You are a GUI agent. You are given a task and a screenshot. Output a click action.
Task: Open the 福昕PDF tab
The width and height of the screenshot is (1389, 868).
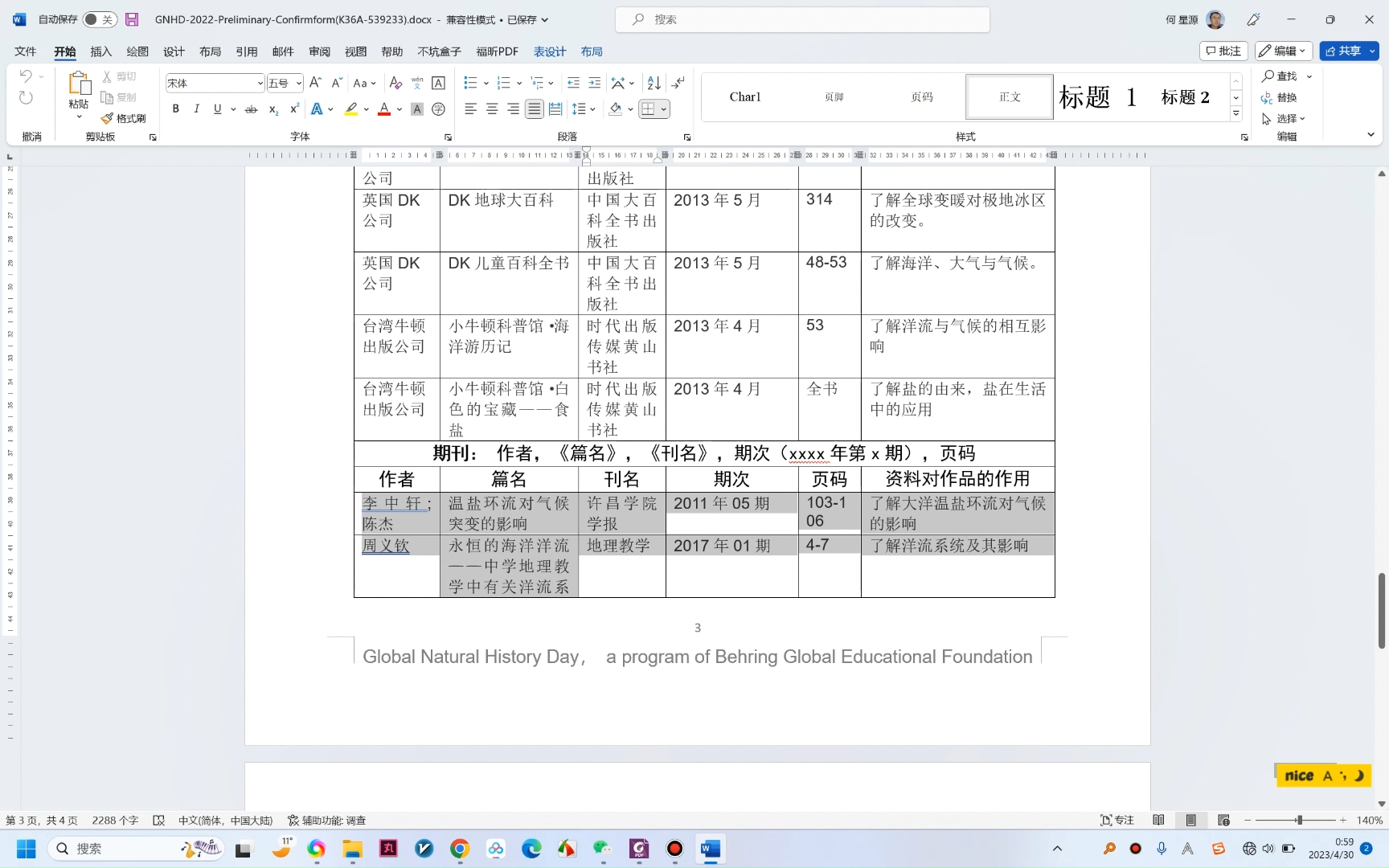497,51
